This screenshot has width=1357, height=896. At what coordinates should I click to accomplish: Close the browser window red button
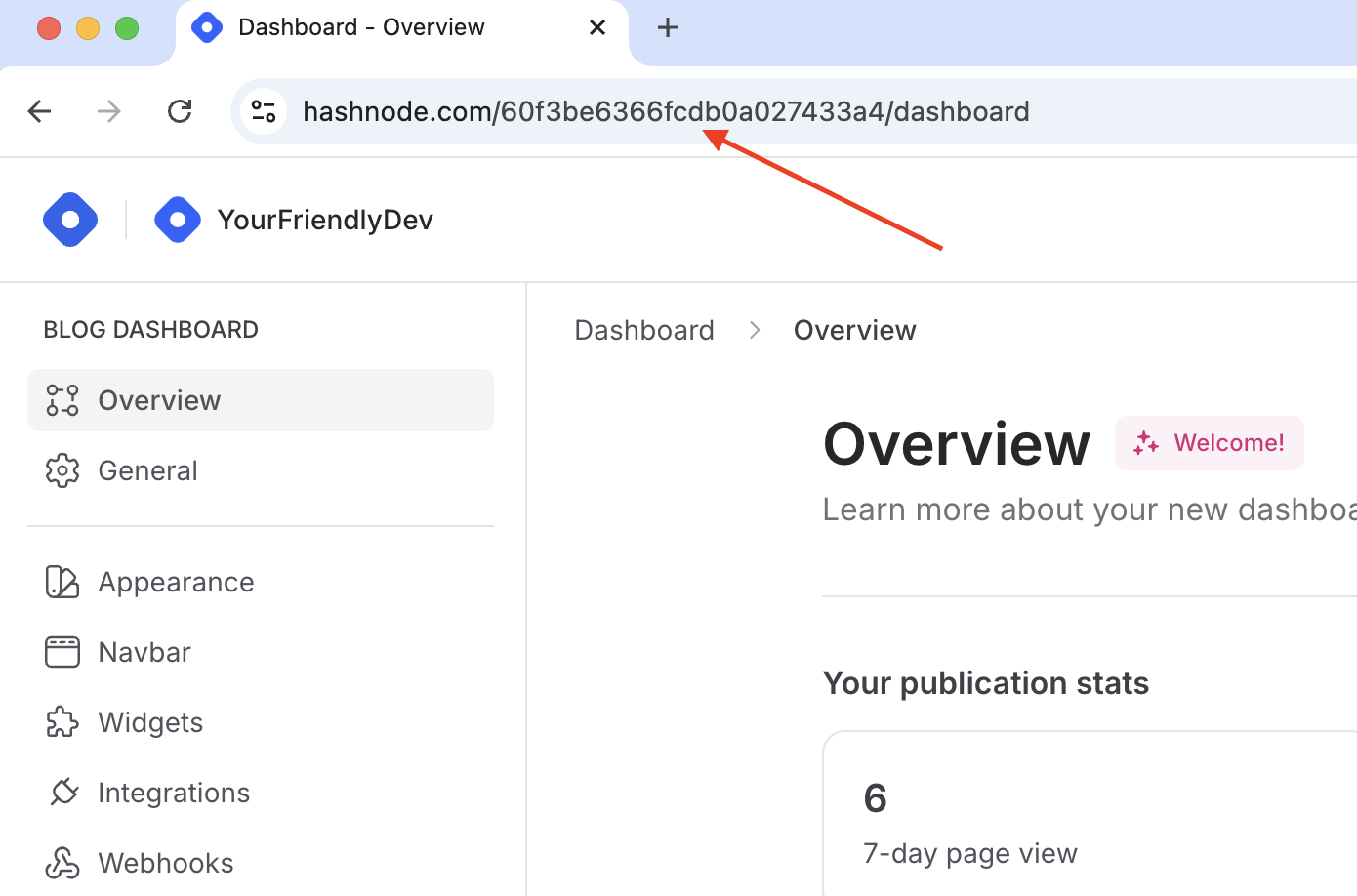tap(49, 28)
